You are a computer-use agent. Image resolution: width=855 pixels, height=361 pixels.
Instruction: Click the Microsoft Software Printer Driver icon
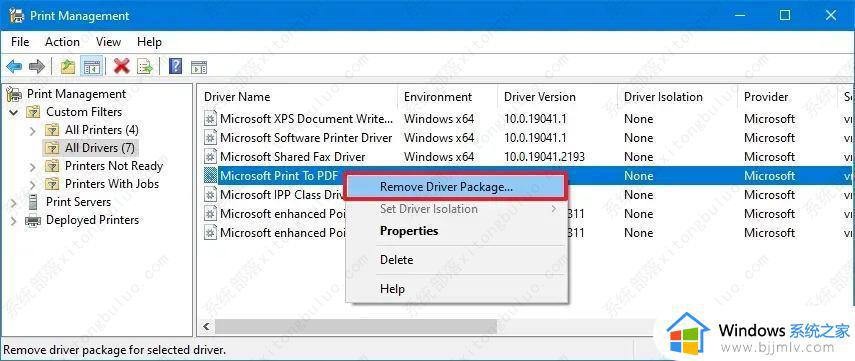(210, 138)
